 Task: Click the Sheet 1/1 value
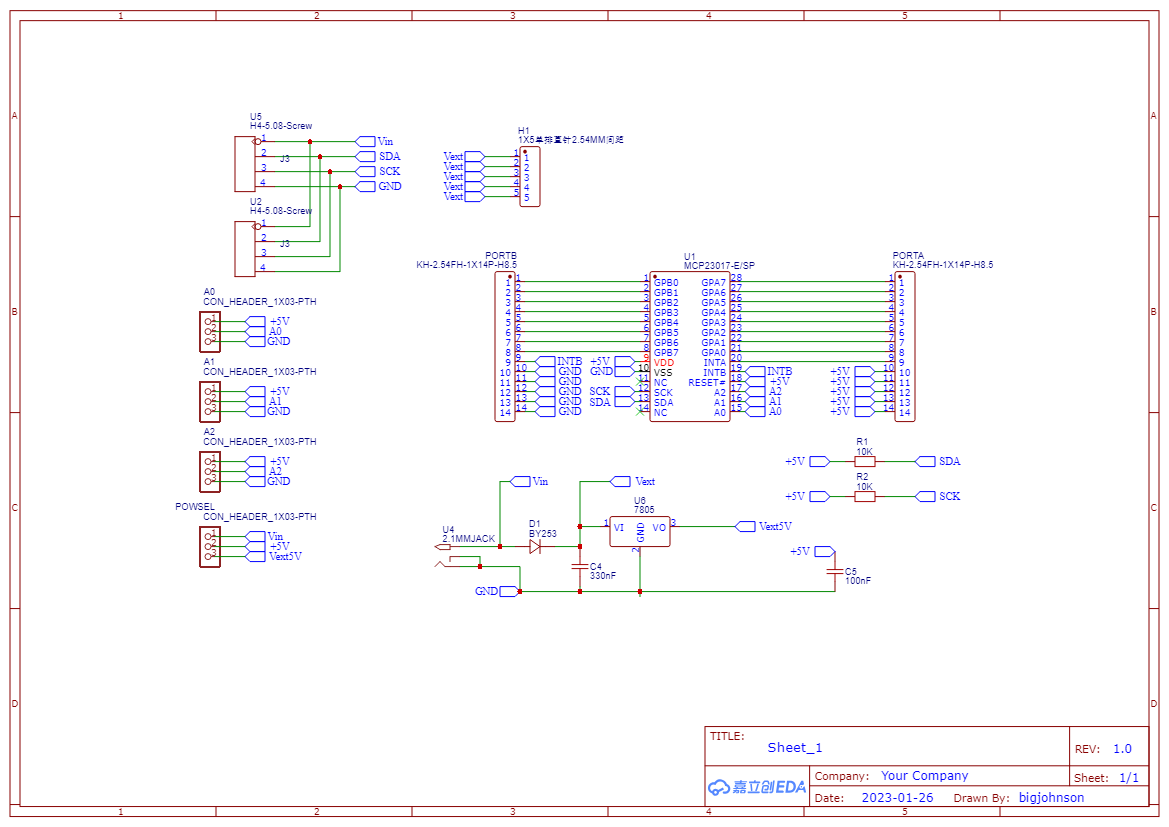pos(1129,778)
